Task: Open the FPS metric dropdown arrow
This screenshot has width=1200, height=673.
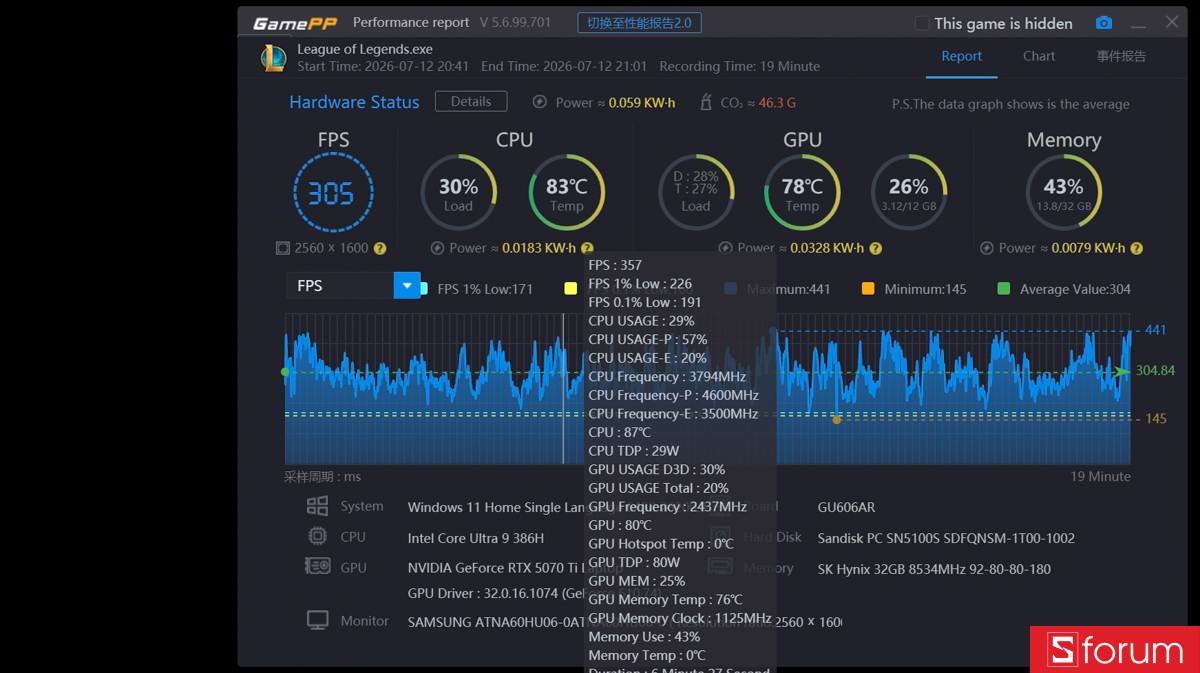Action: tap(407, 286)
